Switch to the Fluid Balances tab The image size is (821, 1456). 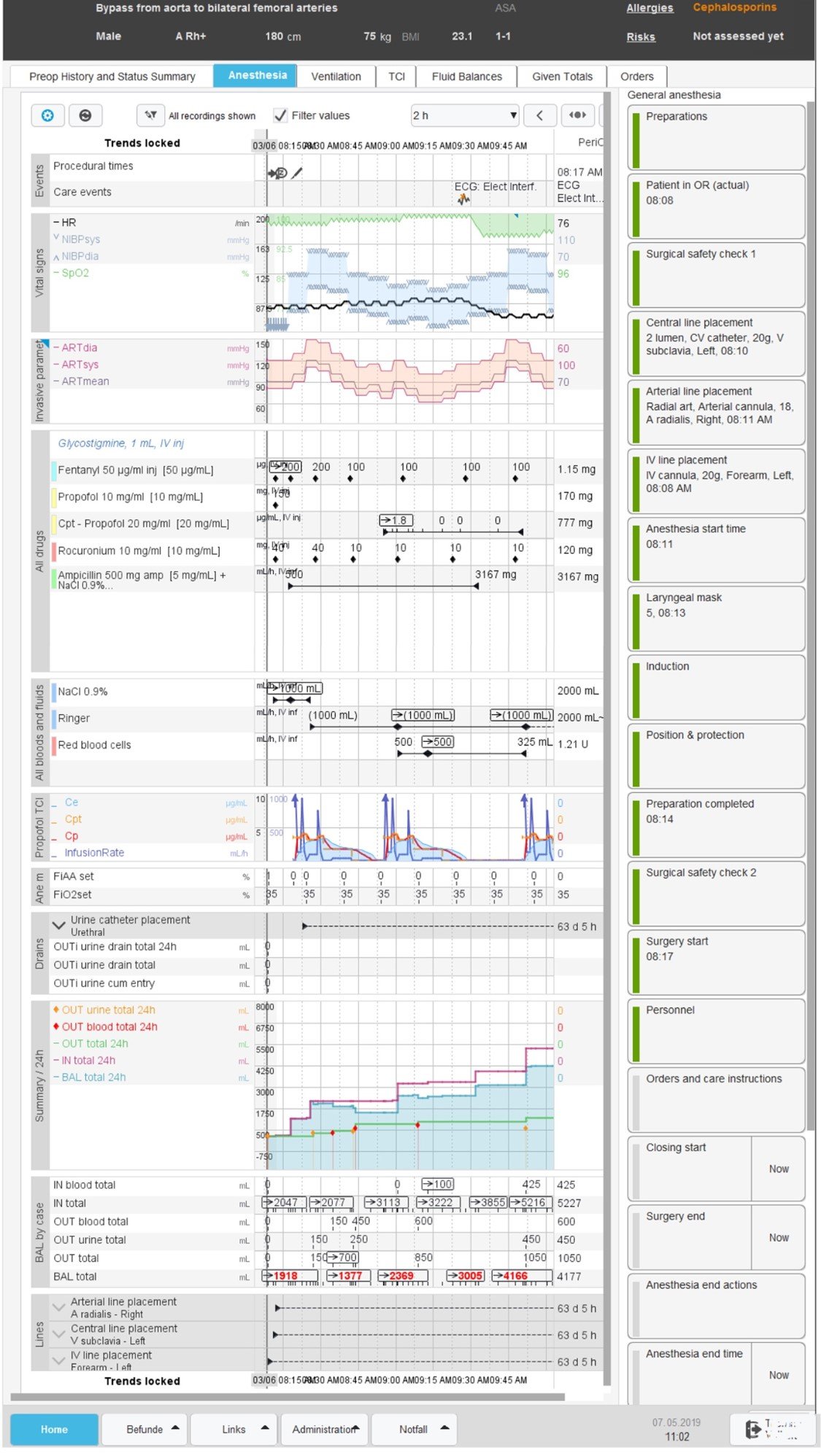click(x=467, y=77)
